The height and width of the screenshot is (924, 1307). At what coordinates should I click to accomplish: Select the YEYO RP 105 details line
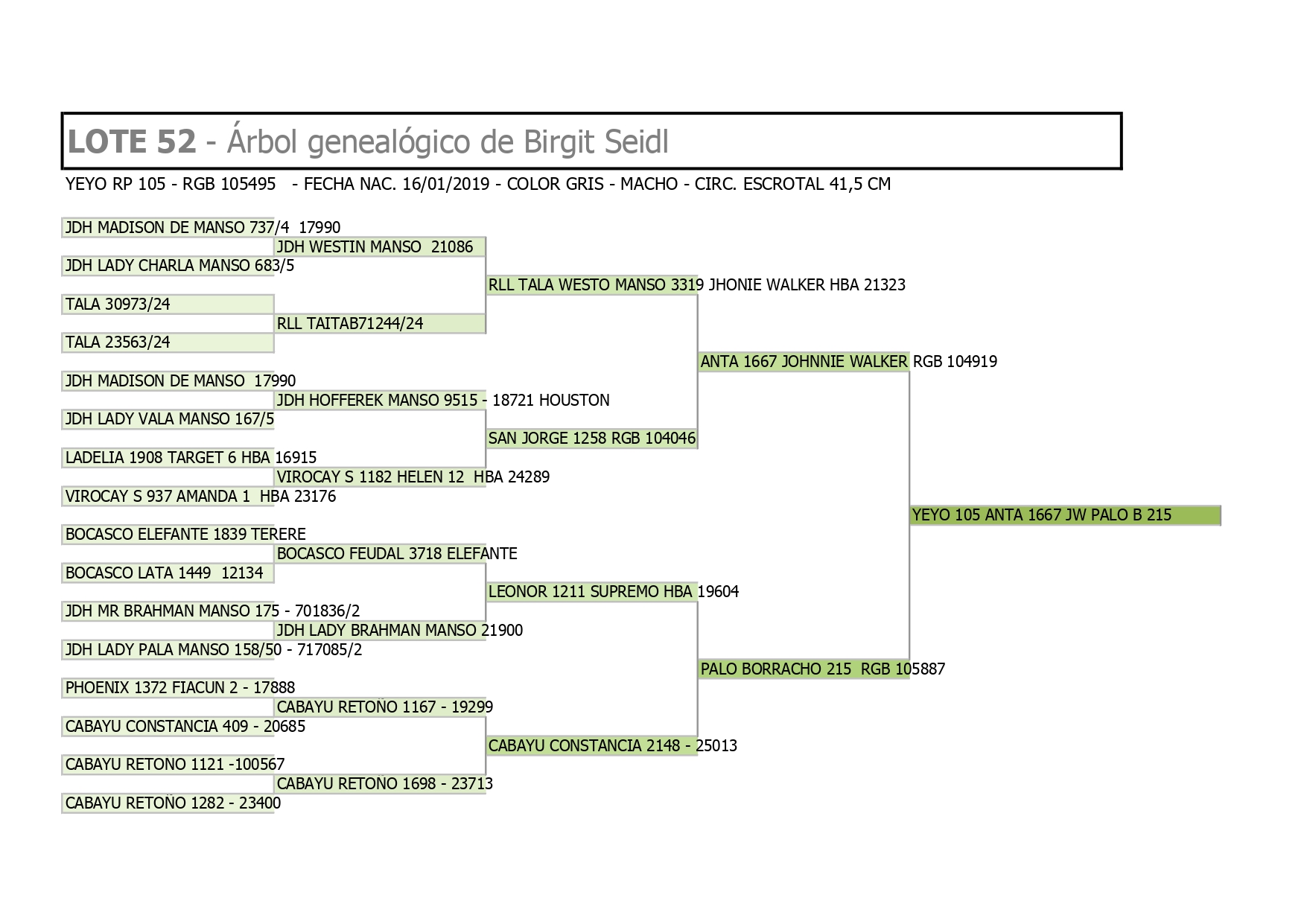coord(477,184)
